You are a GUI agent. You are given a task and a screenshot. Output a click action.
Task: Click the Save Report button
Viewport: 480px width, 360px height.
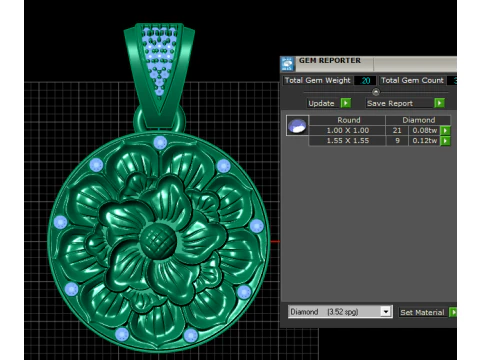399,103
